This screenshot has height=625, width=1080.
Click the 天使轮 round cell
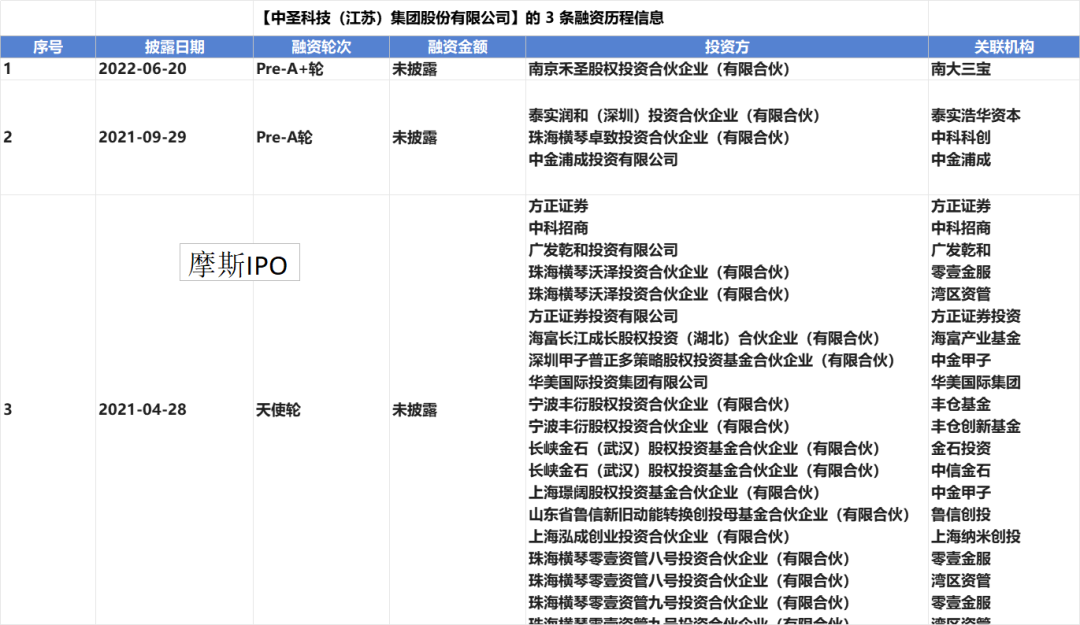coord(278,409)
